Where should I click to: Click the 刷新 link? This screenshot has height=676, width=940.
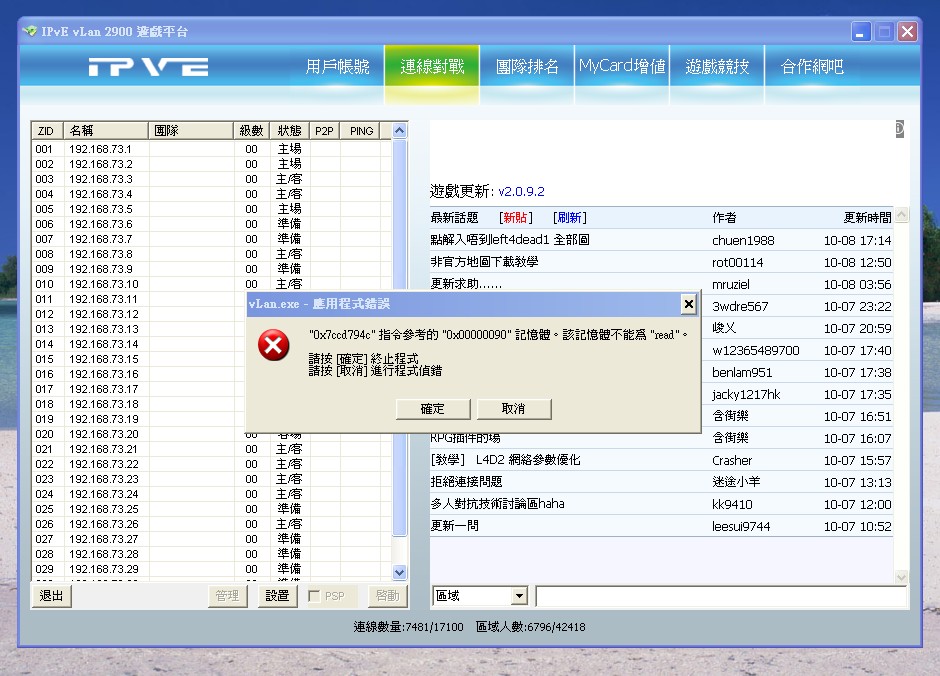click(x=570, y=218)
